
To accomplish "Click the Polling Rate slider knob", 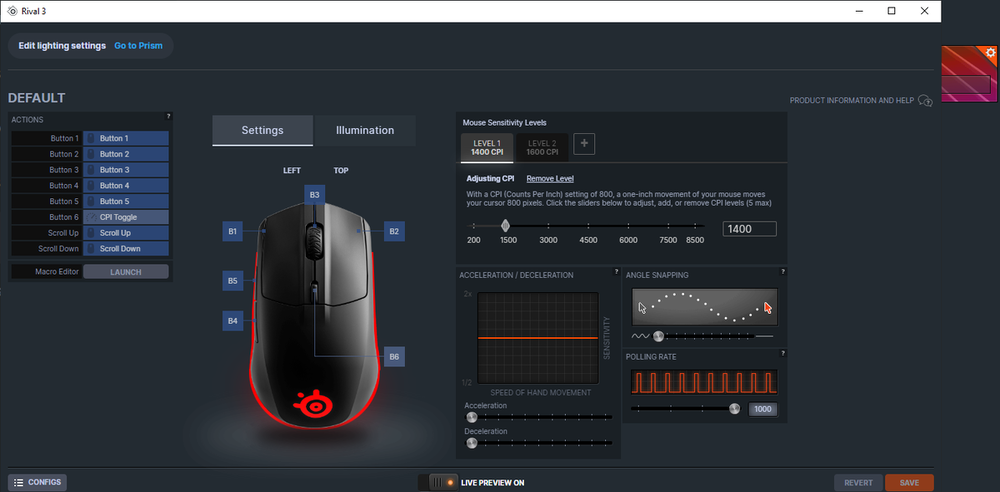I will pos(735,408).
